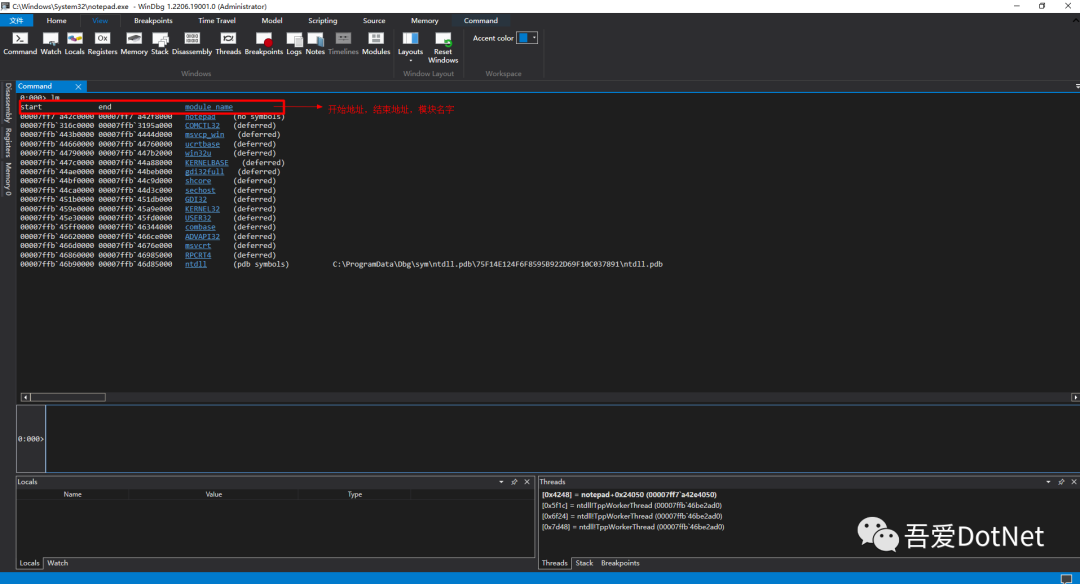Open the Layouts dropdown

point(411,47)
